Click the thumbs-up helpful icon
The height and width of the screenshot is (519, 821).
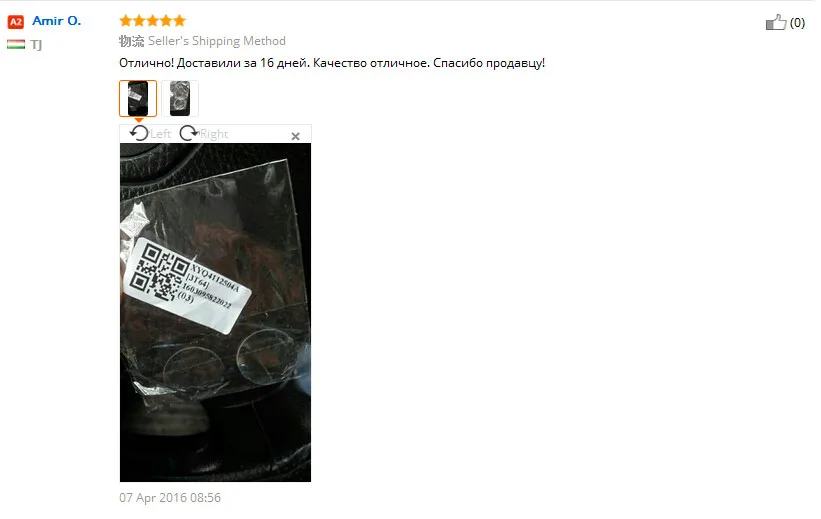click(776, 22)
